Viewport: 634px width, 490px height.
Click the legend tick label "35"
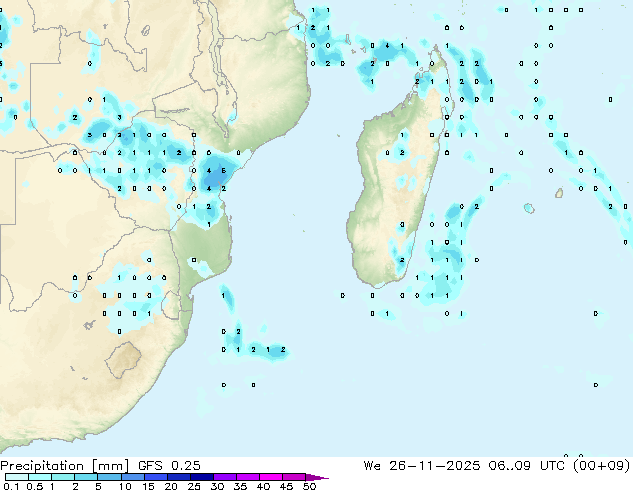point(240,486)
